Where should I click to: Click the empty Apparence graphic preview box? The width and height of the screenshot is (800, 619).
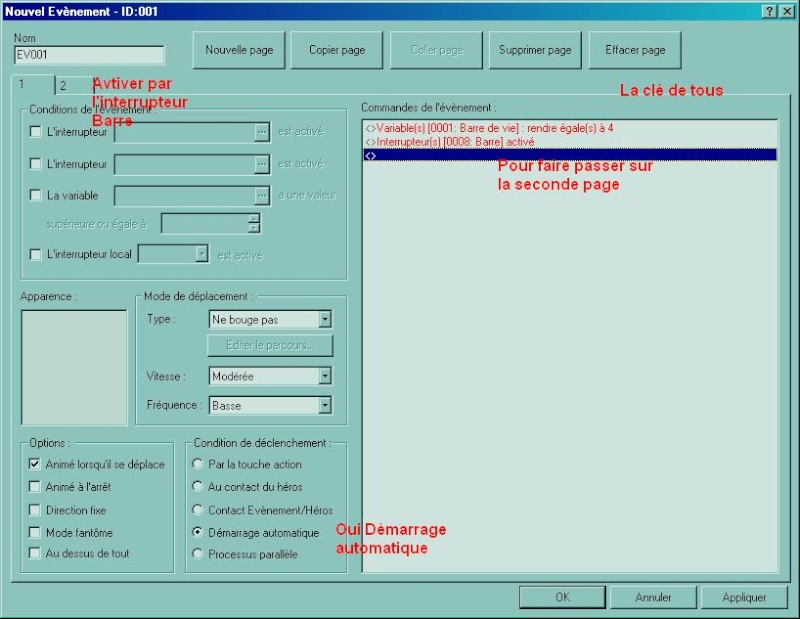pos(73,366)
